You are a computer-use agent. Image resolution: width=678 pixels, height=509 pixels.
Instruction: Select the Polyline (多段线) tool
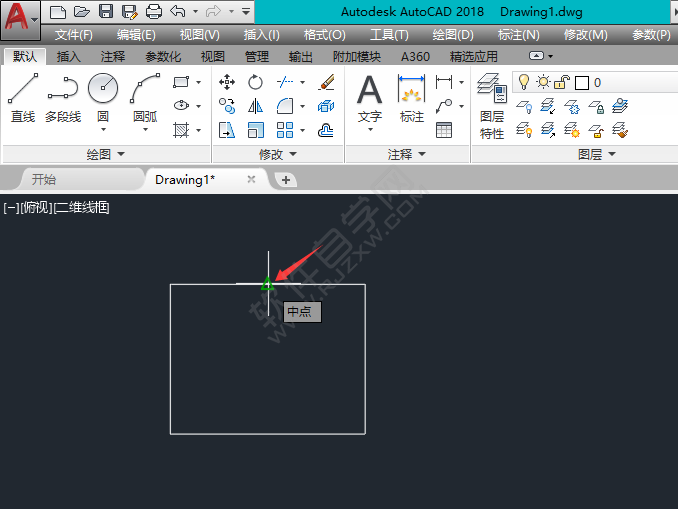pyautogui.click(x=63, y=98)
